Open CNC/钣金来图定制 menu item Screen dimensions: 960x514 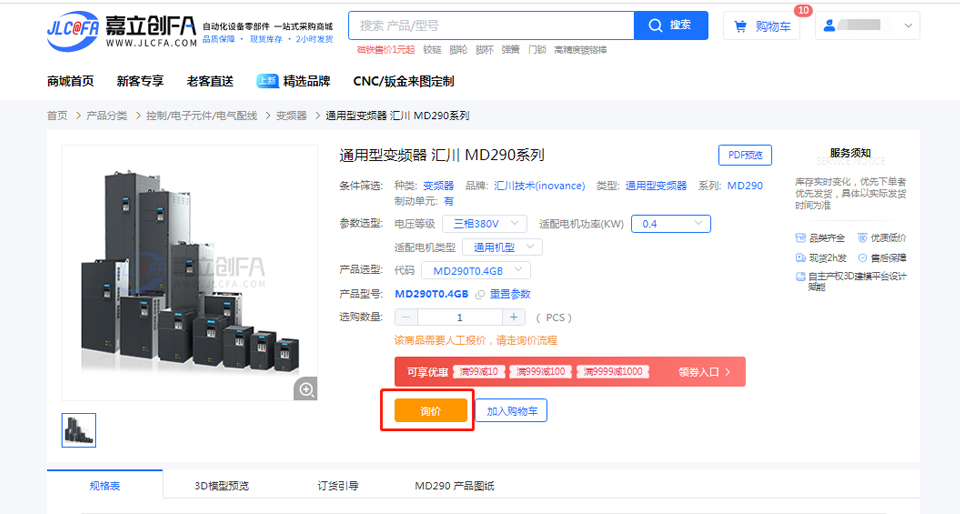pyautogui.click(x=403, y=81)
